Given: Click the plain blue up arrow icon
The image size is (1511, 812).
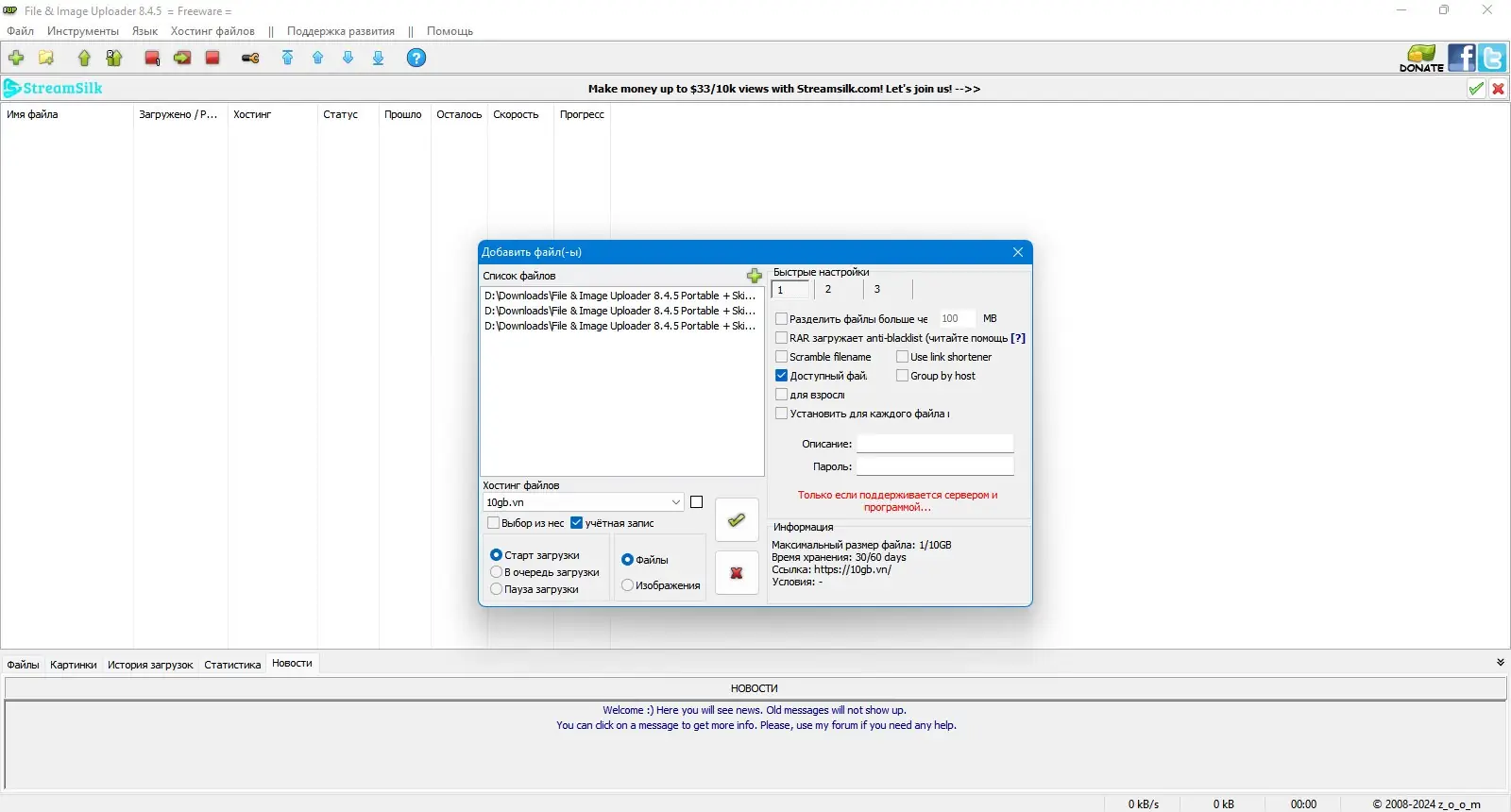Looking at the screenshot, I should 318,58.
